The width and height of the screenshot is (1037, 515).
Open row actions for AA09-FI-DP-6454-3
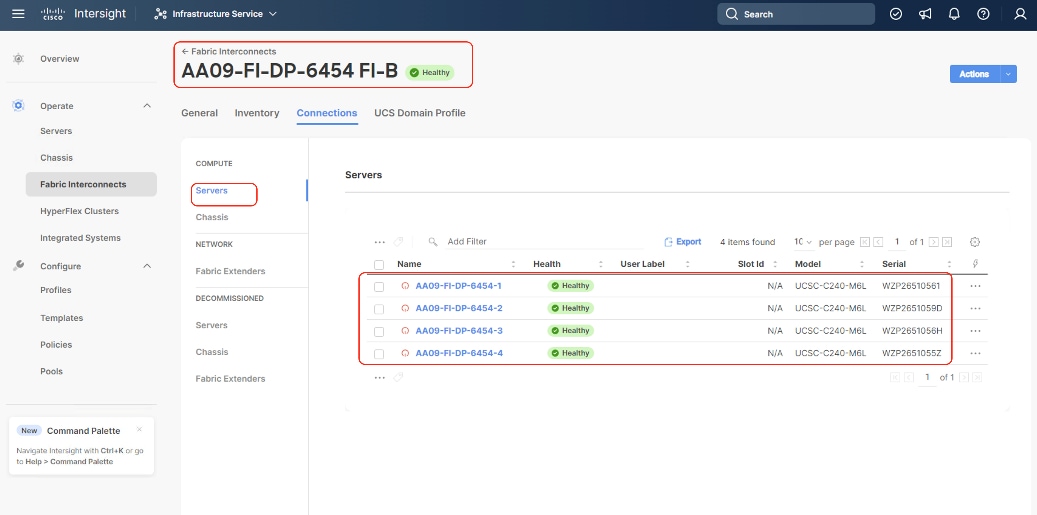975,331
